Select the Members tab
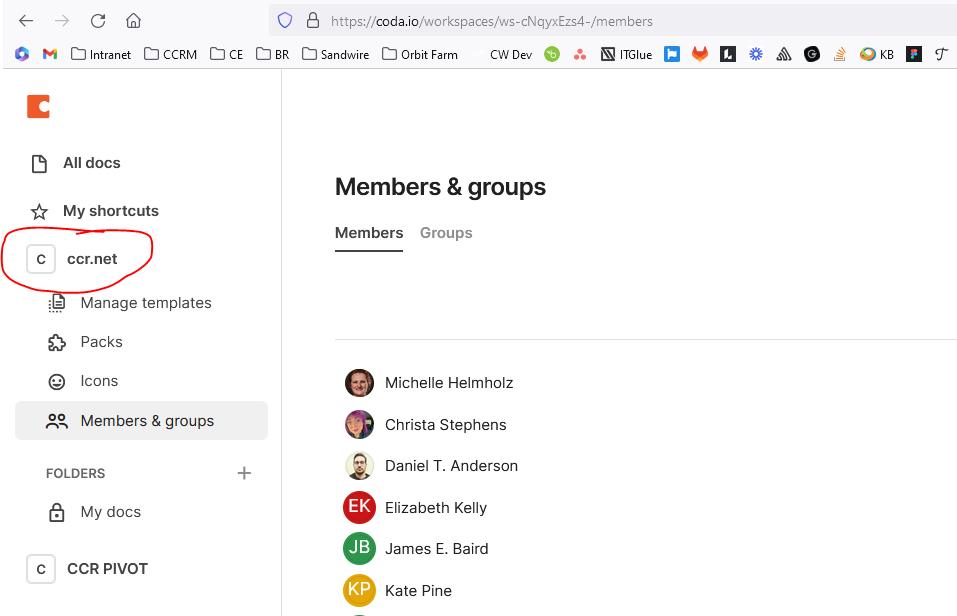Image resolution: width=957 pixels, height=616 pixels. click(369, 233)
